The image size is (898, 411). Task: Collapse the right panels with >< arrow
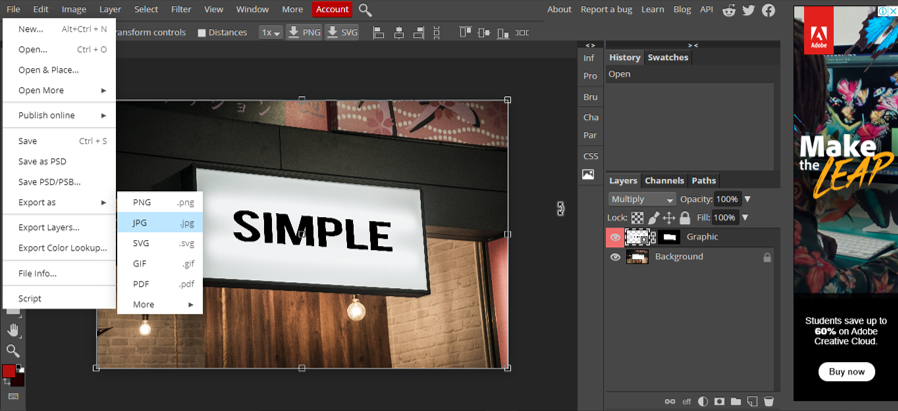click(692, 45)
